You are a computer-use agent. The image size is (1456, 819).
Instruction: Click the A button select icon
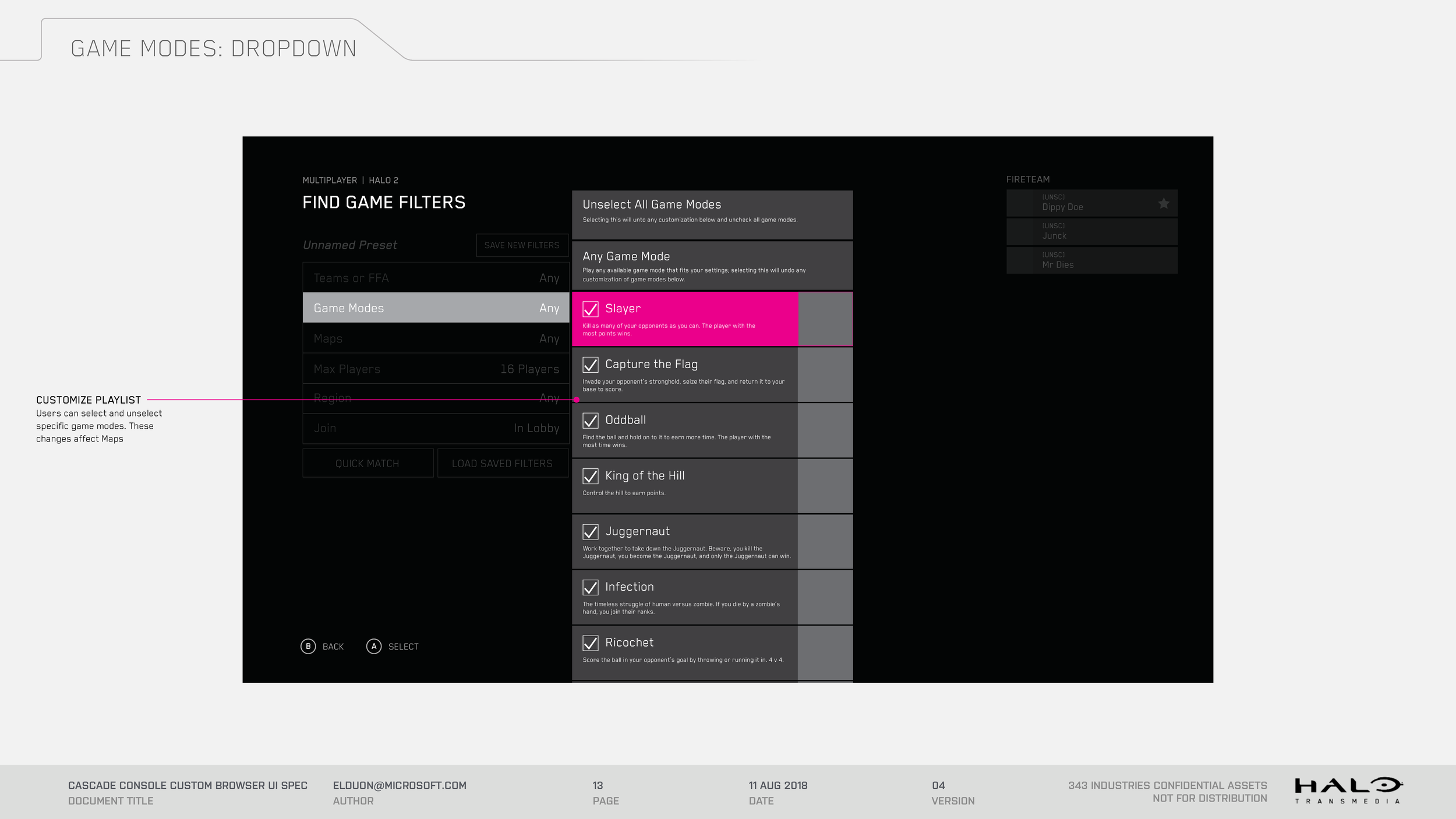pos(374,647)
